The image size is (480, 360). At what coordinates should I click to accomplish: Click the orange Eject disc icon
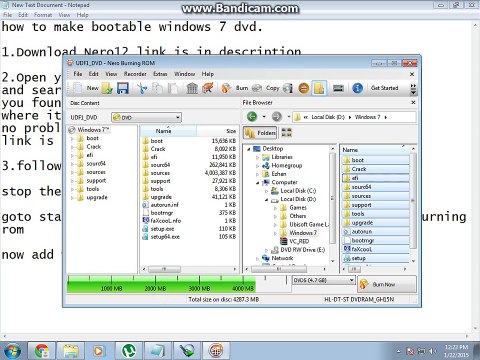tap(303, 88)
